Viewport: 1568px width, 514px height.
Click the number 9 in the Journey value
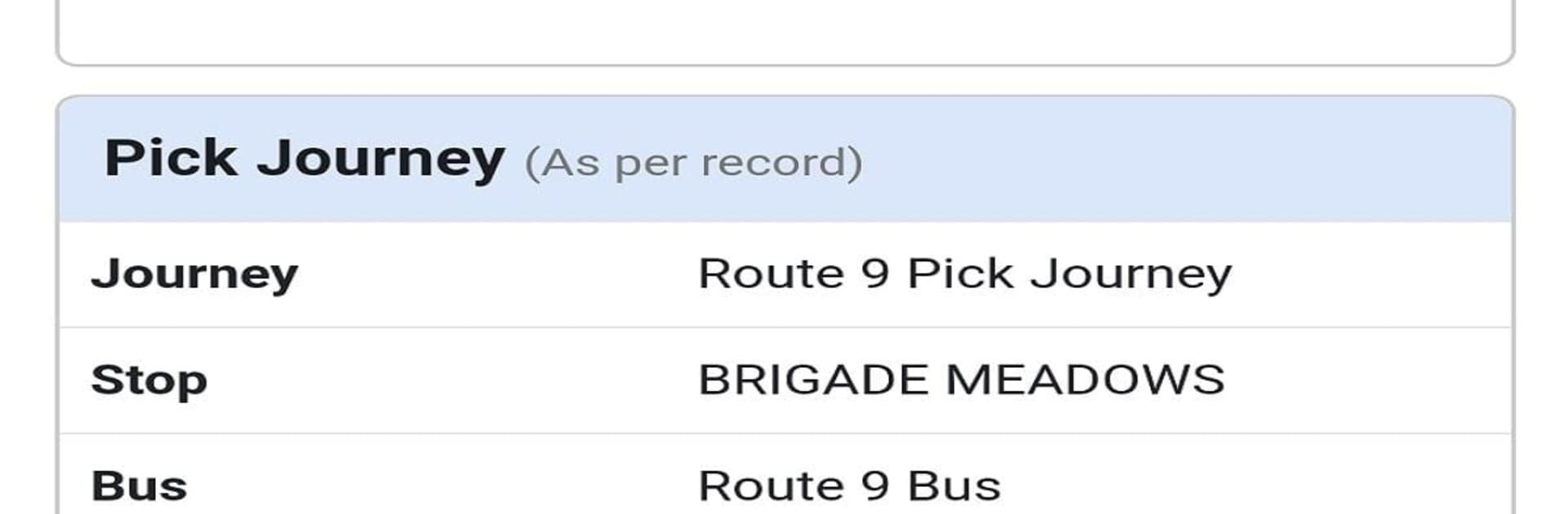pos(875,274)
